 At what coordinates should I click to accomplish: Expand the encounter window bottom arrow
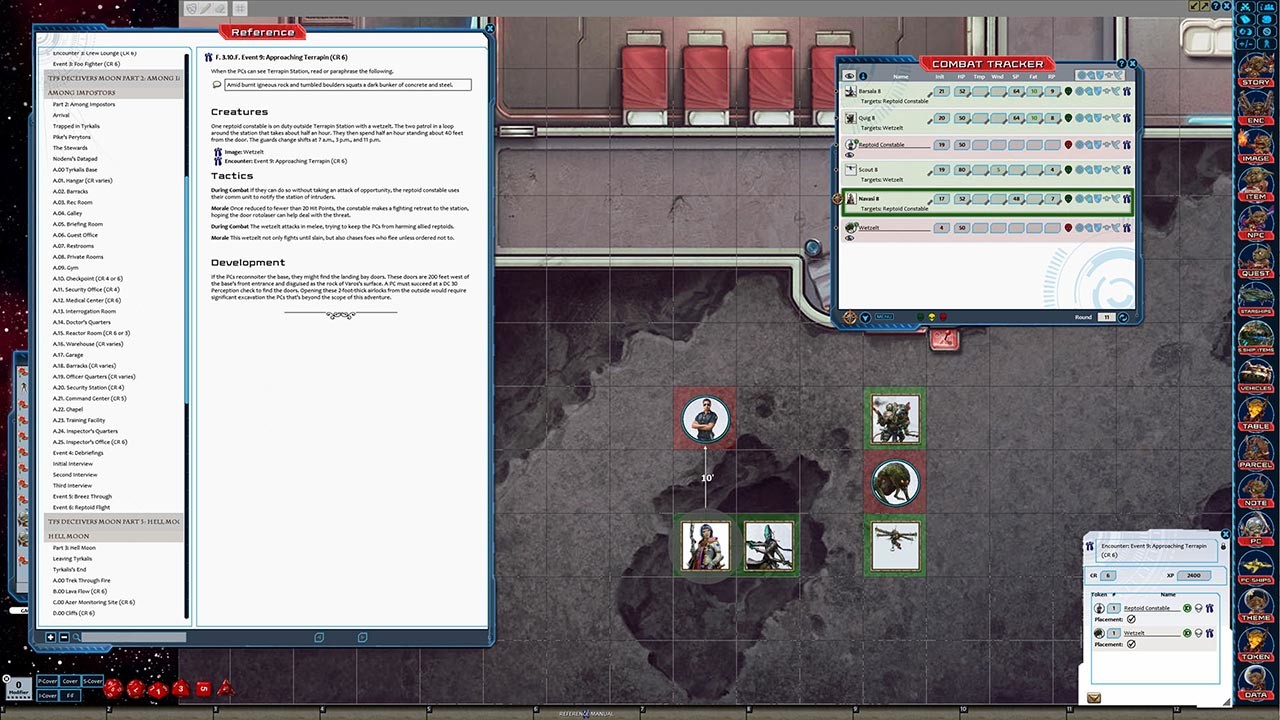1094,697
